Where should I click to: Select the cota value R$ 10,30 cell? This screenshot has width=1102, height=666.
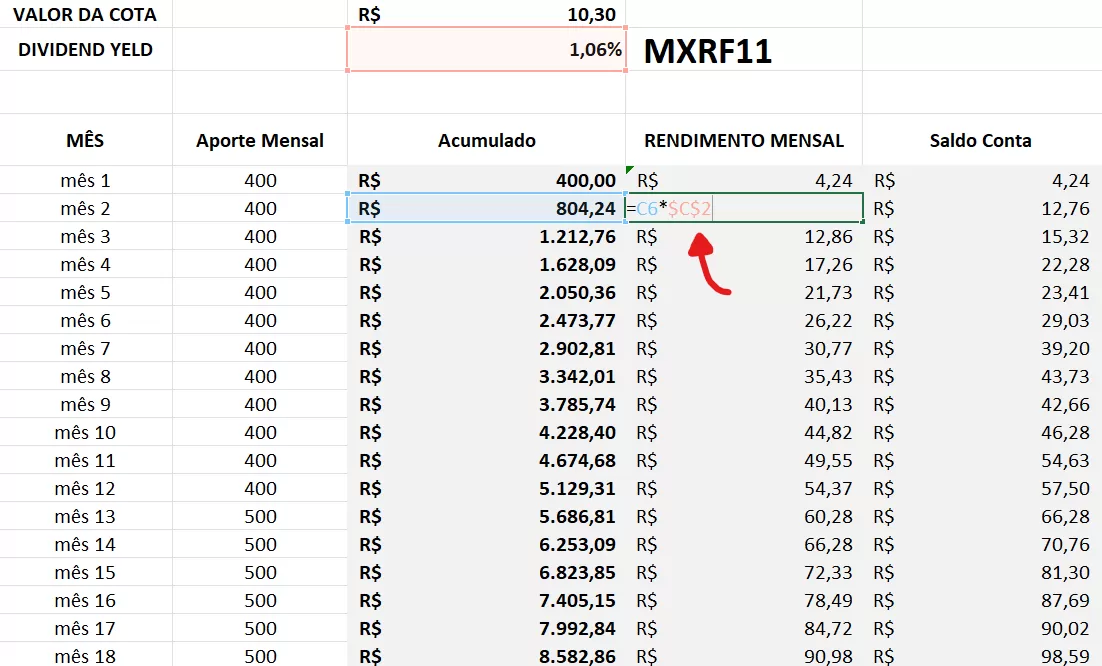pos(487,14)
